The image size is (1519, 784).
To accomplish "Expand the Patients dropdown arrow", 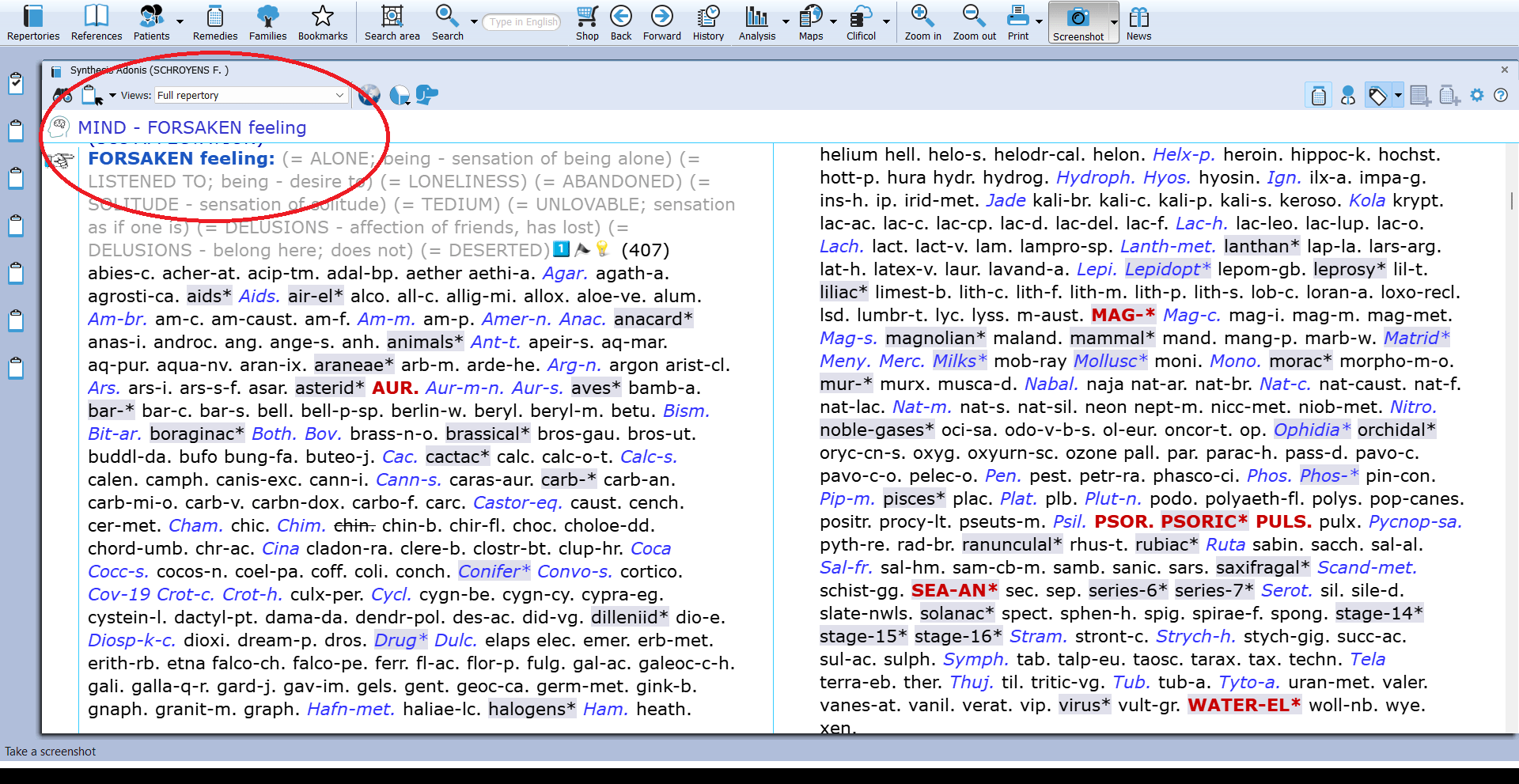I will [180, 22].
